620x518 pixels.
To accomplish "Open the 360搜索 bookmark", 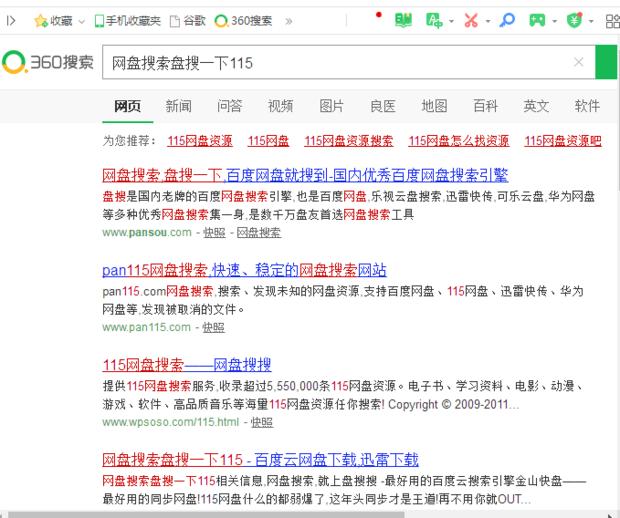I will tap(243, 21).
